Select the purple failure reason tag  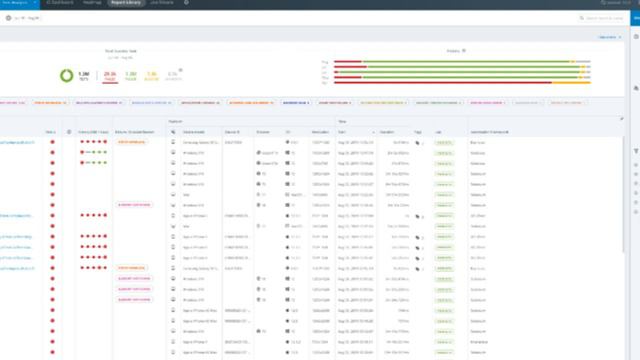98,103
